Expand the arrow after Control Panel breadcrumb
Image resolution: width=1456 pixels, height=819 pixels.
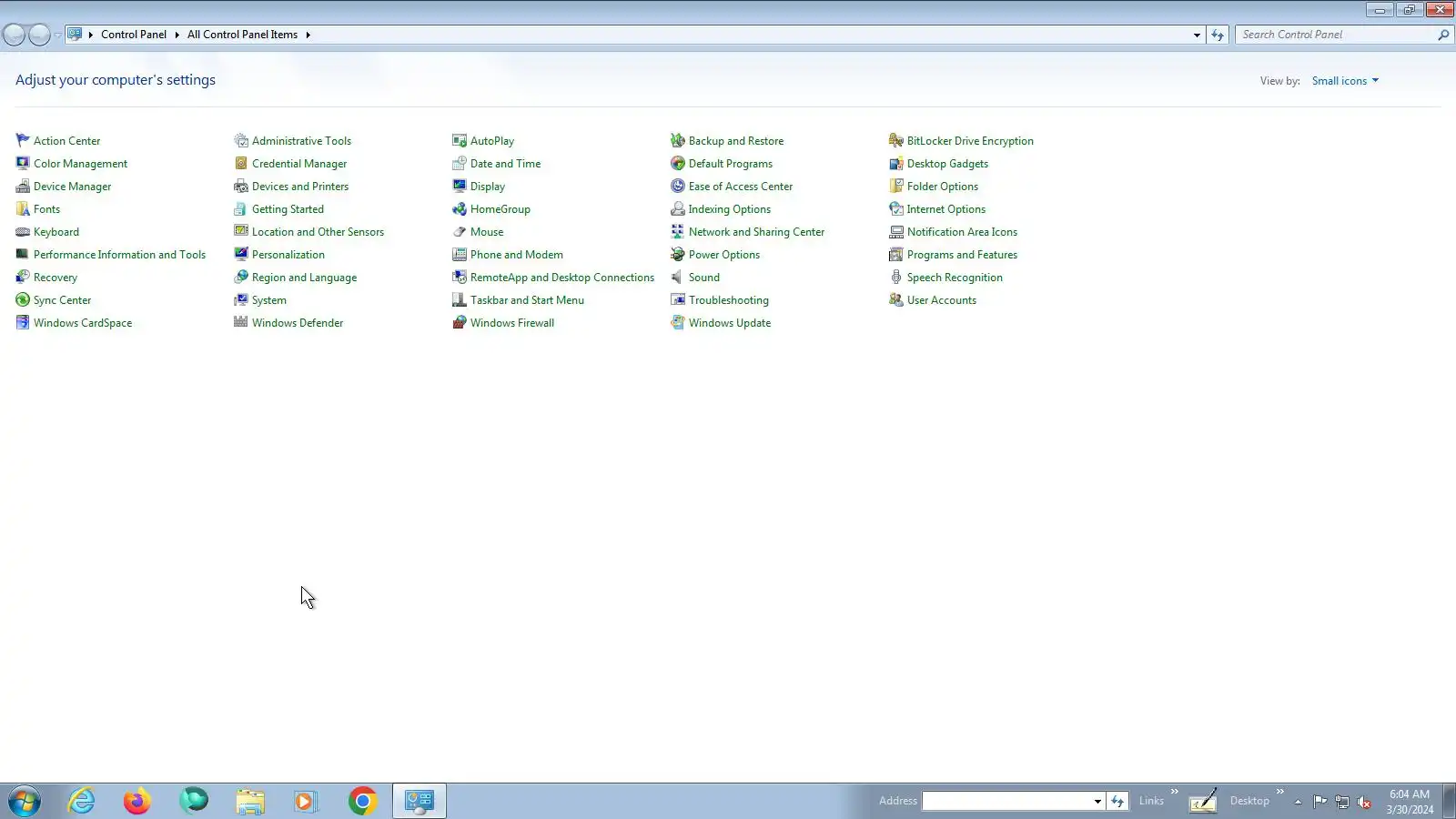click(177, 35)
